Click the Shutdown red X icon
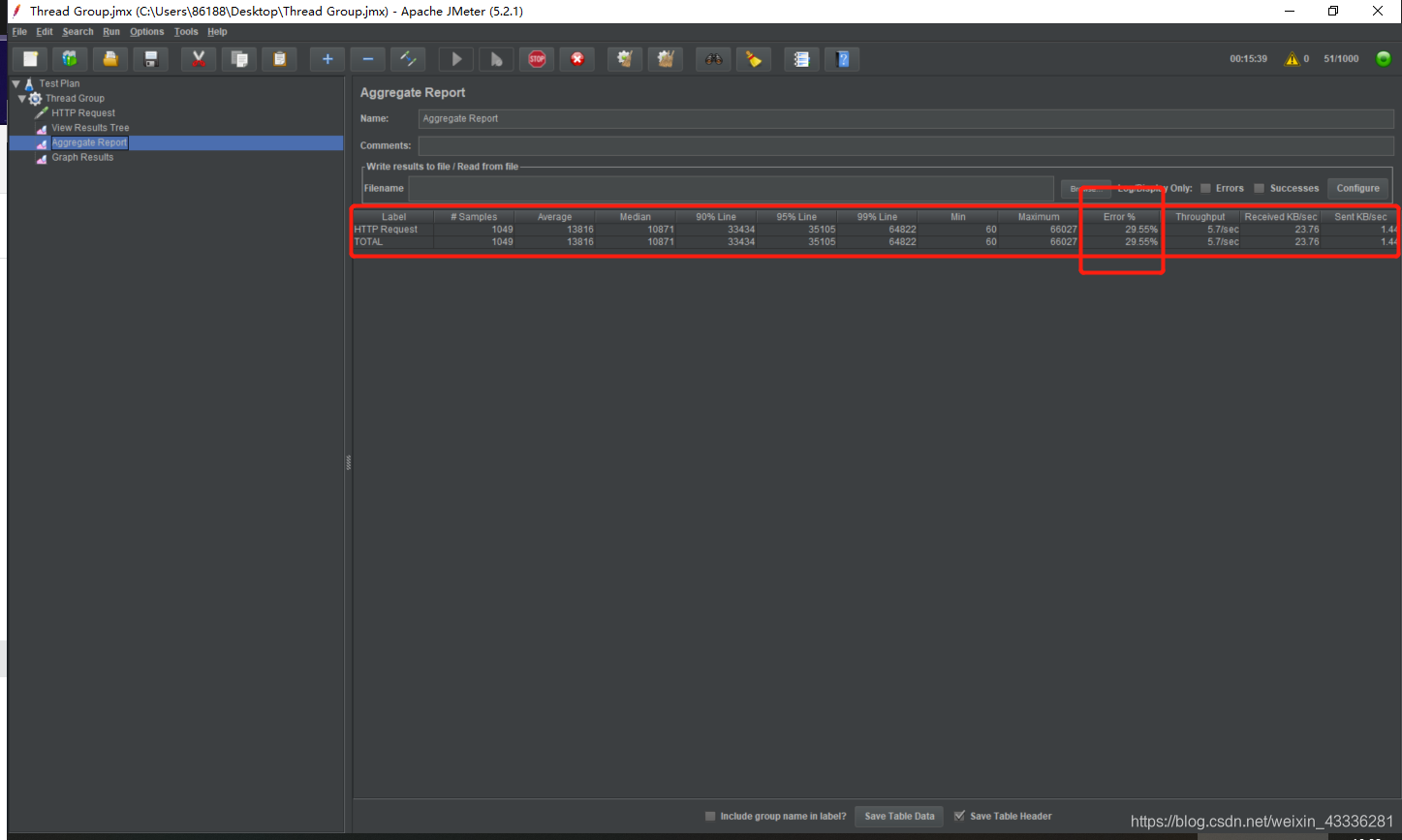This screenshot has height=840, width=1402. point(577,59)
